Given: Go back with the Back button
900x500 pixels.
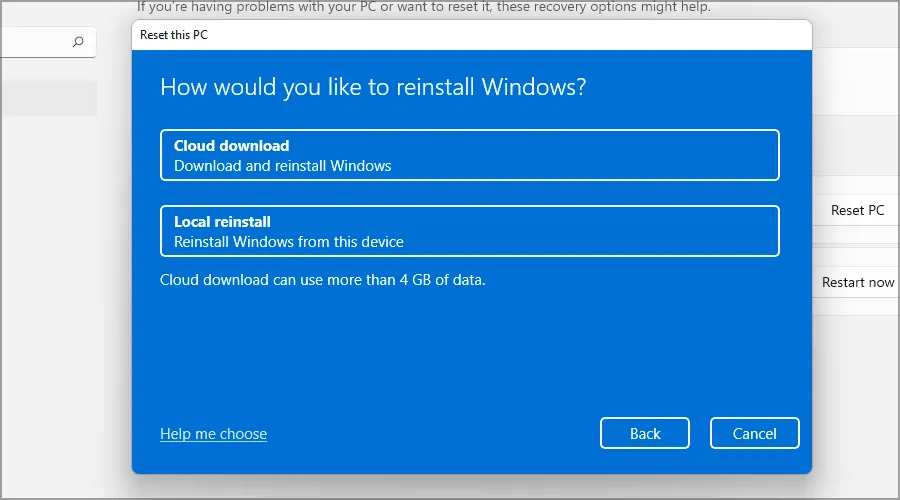Looking at the screenshot, I should pos(645,433).
